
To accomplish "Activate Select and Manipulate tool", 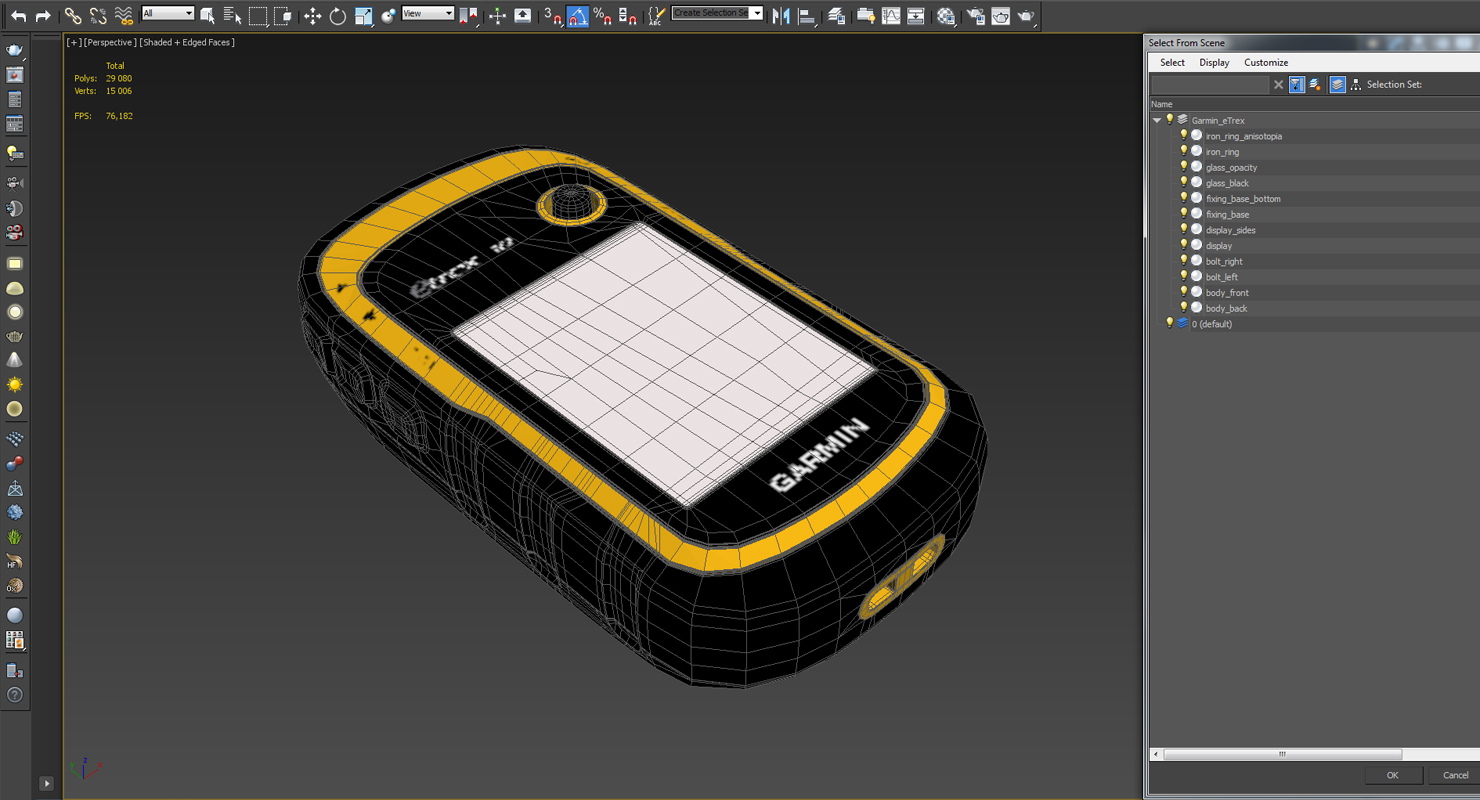I will tap(497, 15).
